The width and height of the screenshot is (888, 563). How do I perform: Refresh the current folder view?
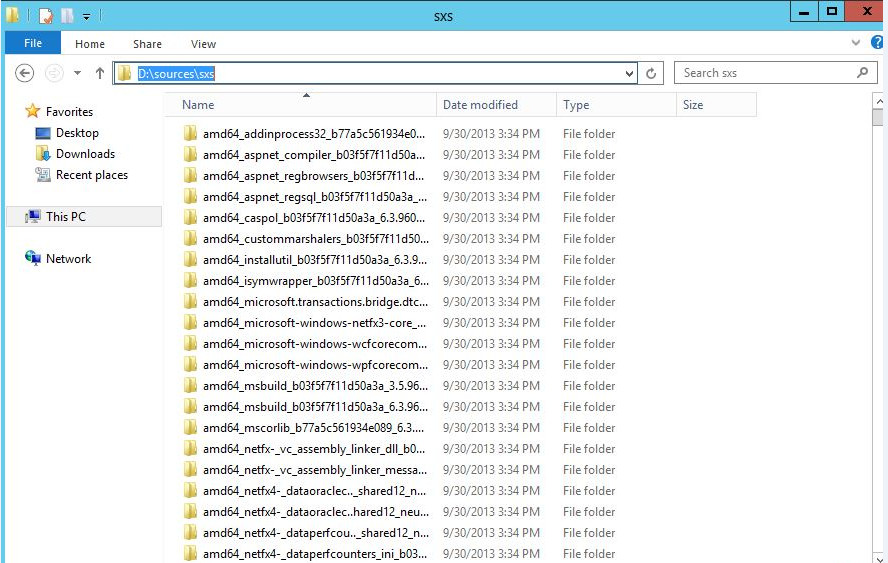tap(651, 73)
